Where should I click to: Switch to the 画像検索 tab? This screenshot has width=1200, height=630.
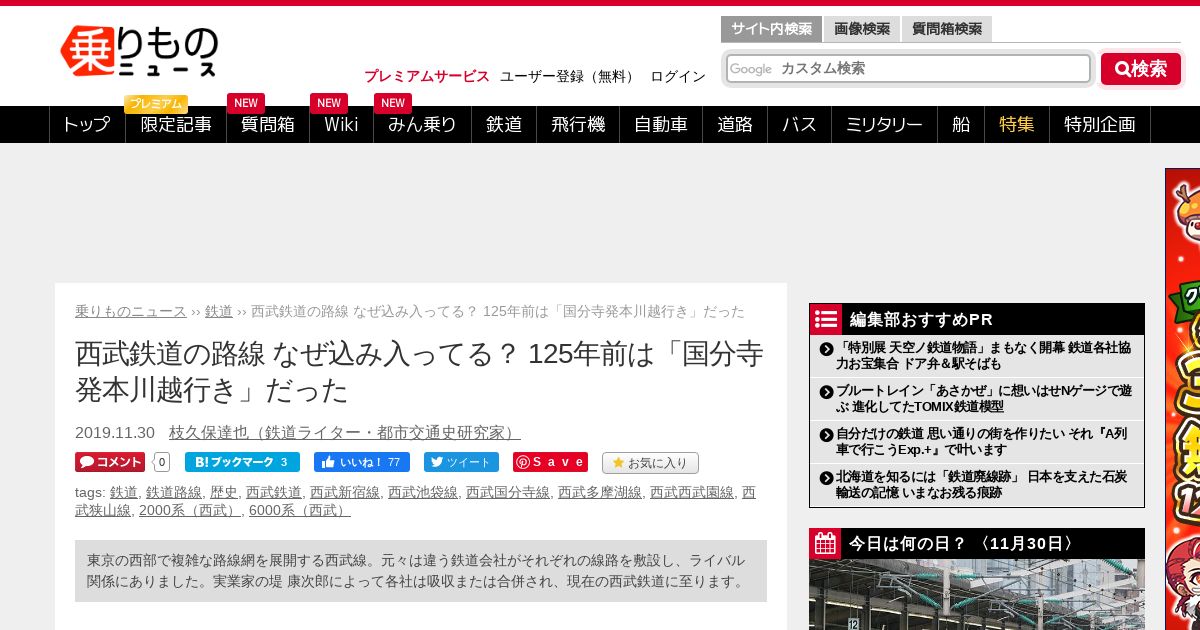pos(862,29)
